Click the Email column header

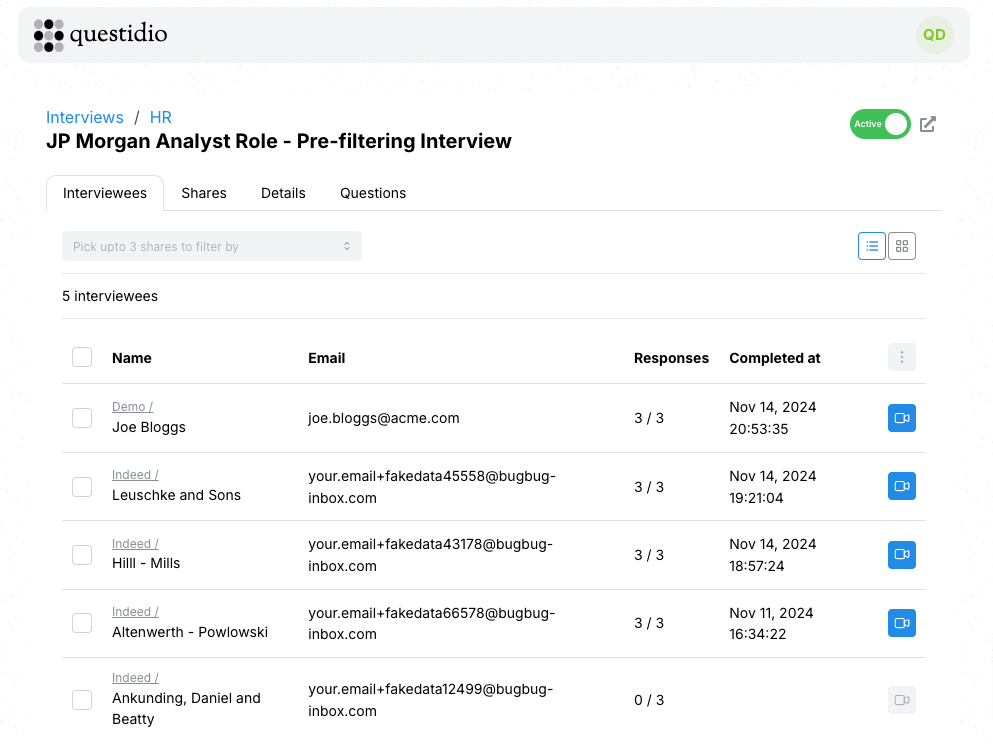[x=327, y=358]
